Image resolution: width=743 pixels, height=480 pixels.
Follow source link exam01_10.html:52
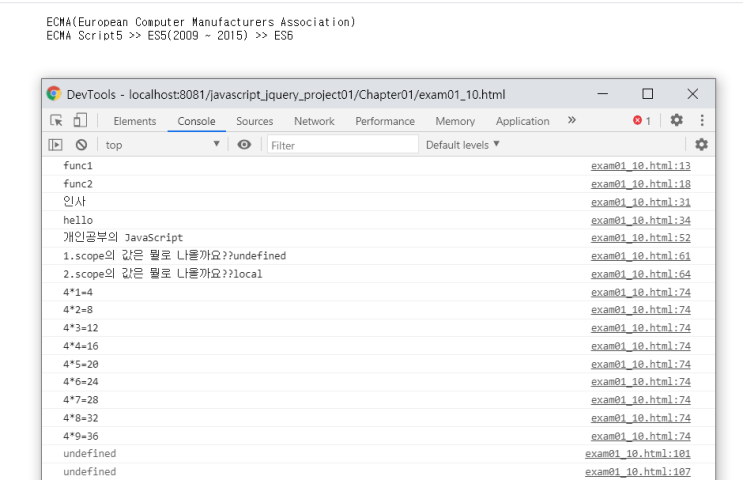[x=641, y=238]
